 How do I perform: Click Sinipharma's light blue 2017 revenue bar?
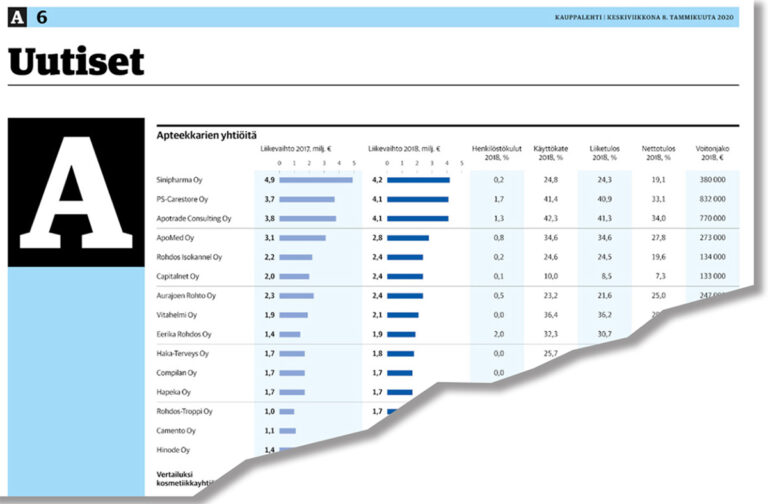pos(316,180)
